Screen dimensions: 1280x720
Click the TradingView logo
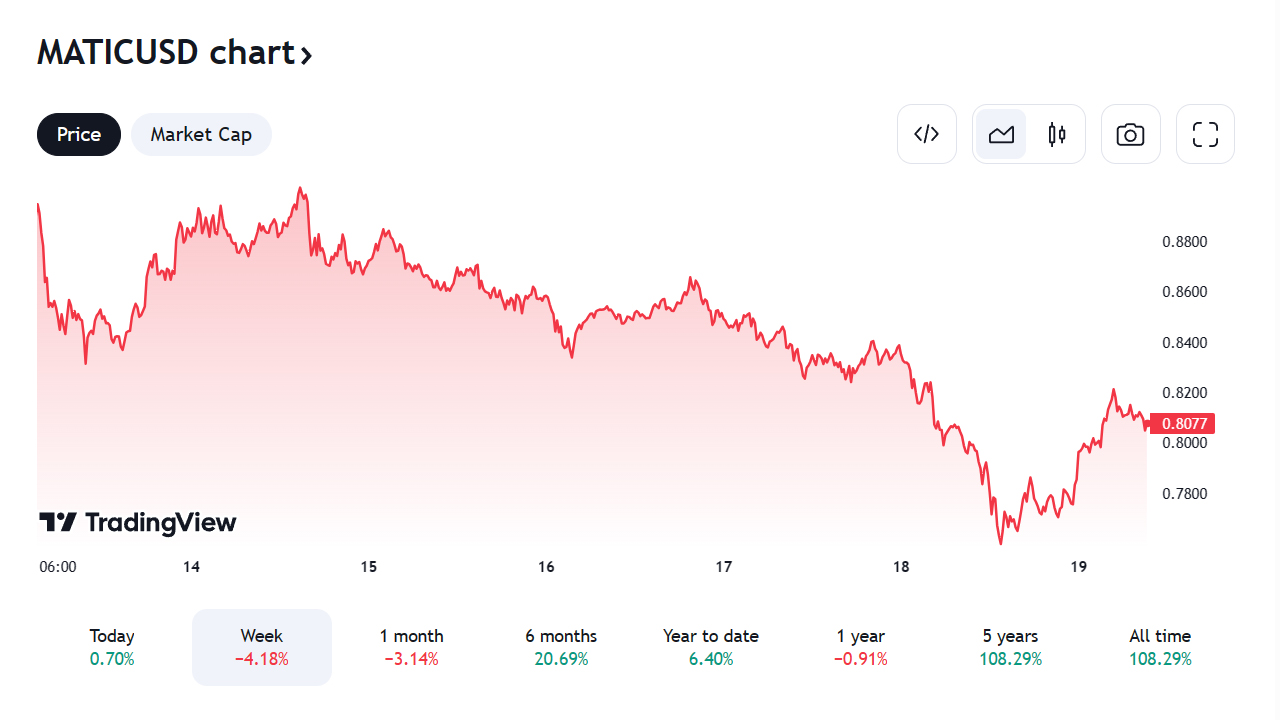click(x=138, y=522)
